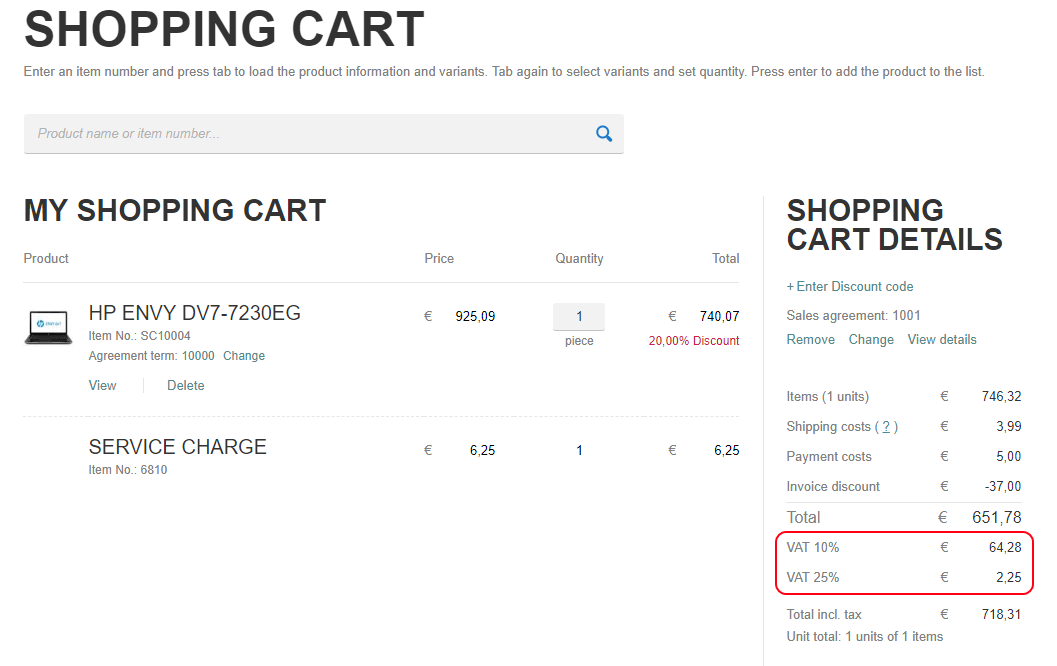Click the SHOPPING CART DETAILS heading

tap(895, 225)
